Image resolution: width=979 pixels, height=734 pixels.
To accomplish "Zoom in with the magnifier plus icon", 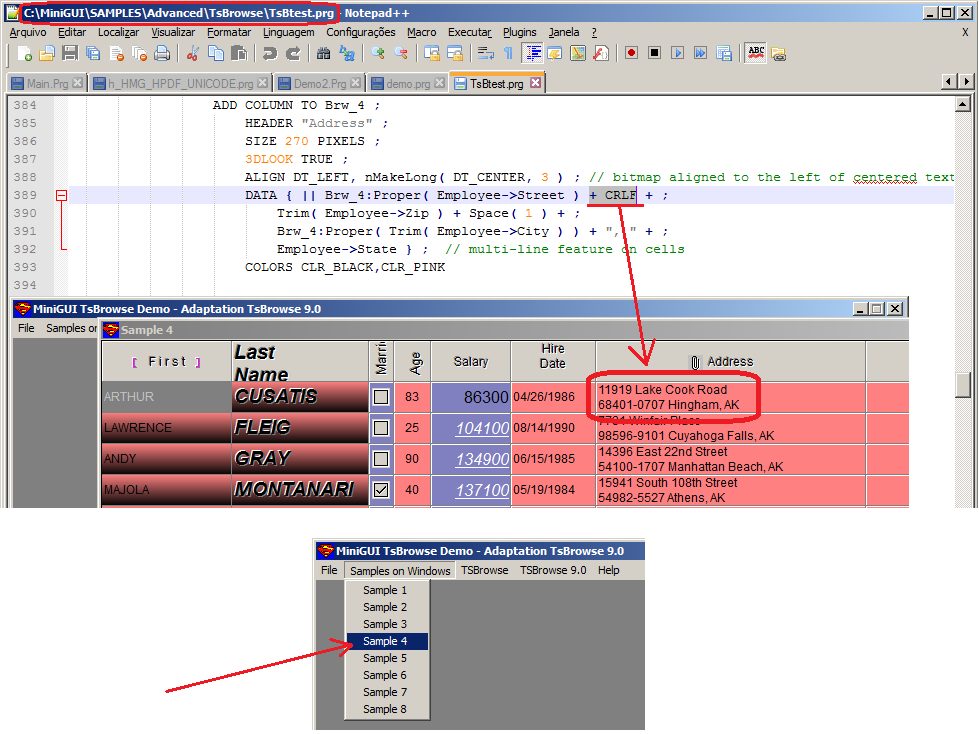I will (x=377, y=54).
